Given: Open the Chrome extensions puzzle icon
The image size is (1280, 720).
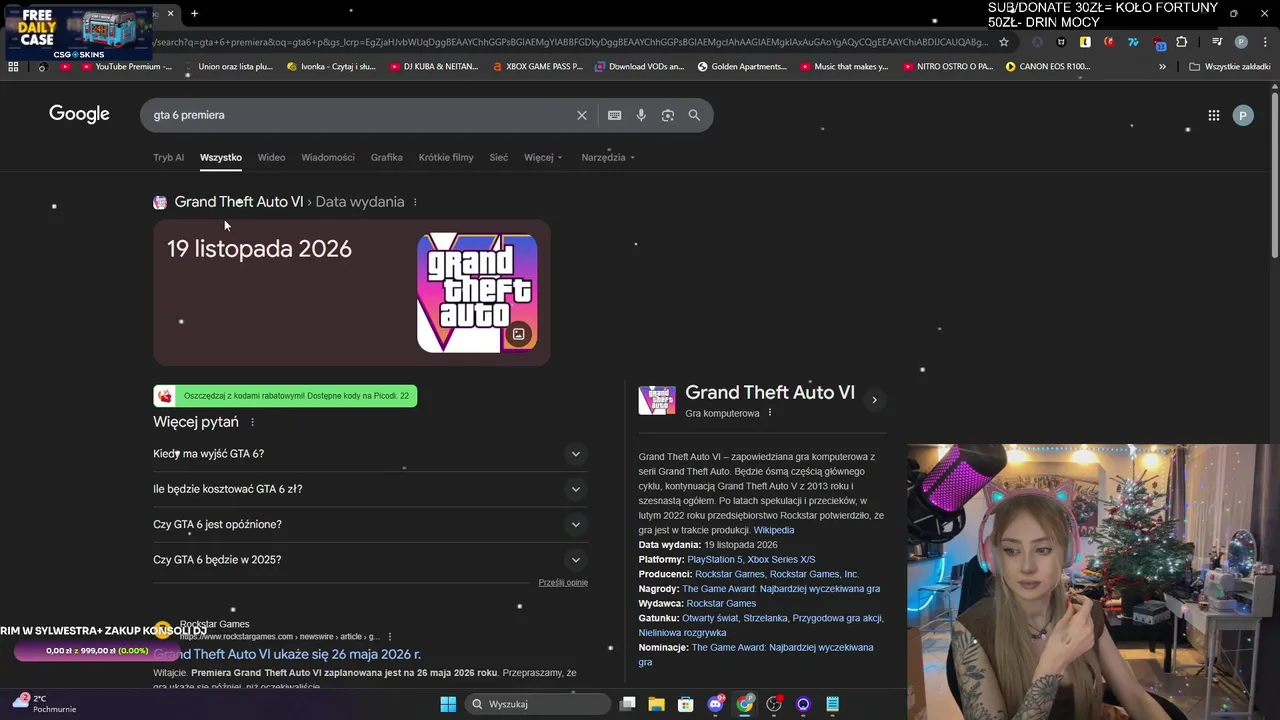Looking at the screenshot, I should 1181,42.
